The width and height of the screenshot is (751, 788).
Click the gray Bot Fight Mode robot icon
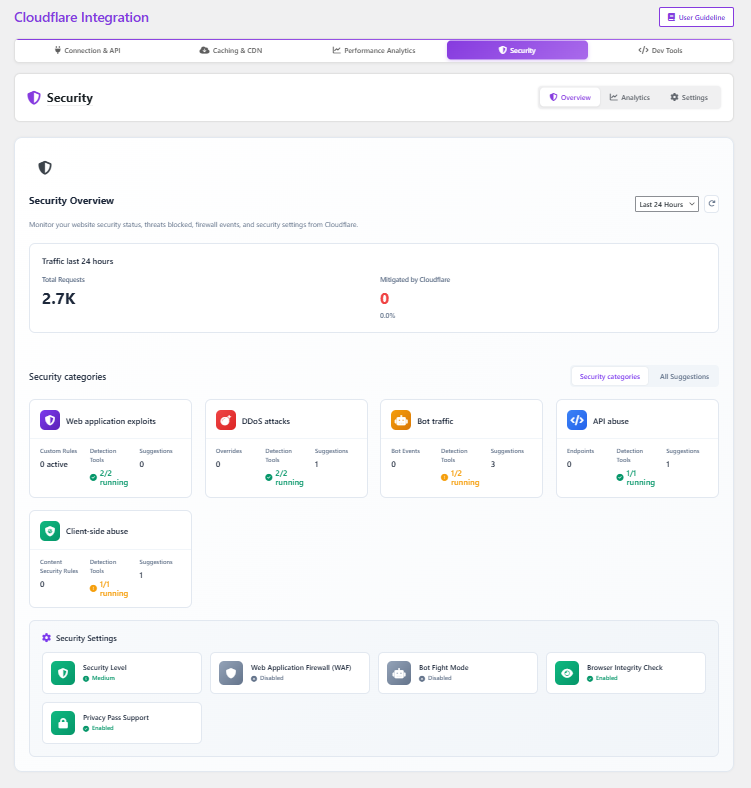[x=399, y=673]
